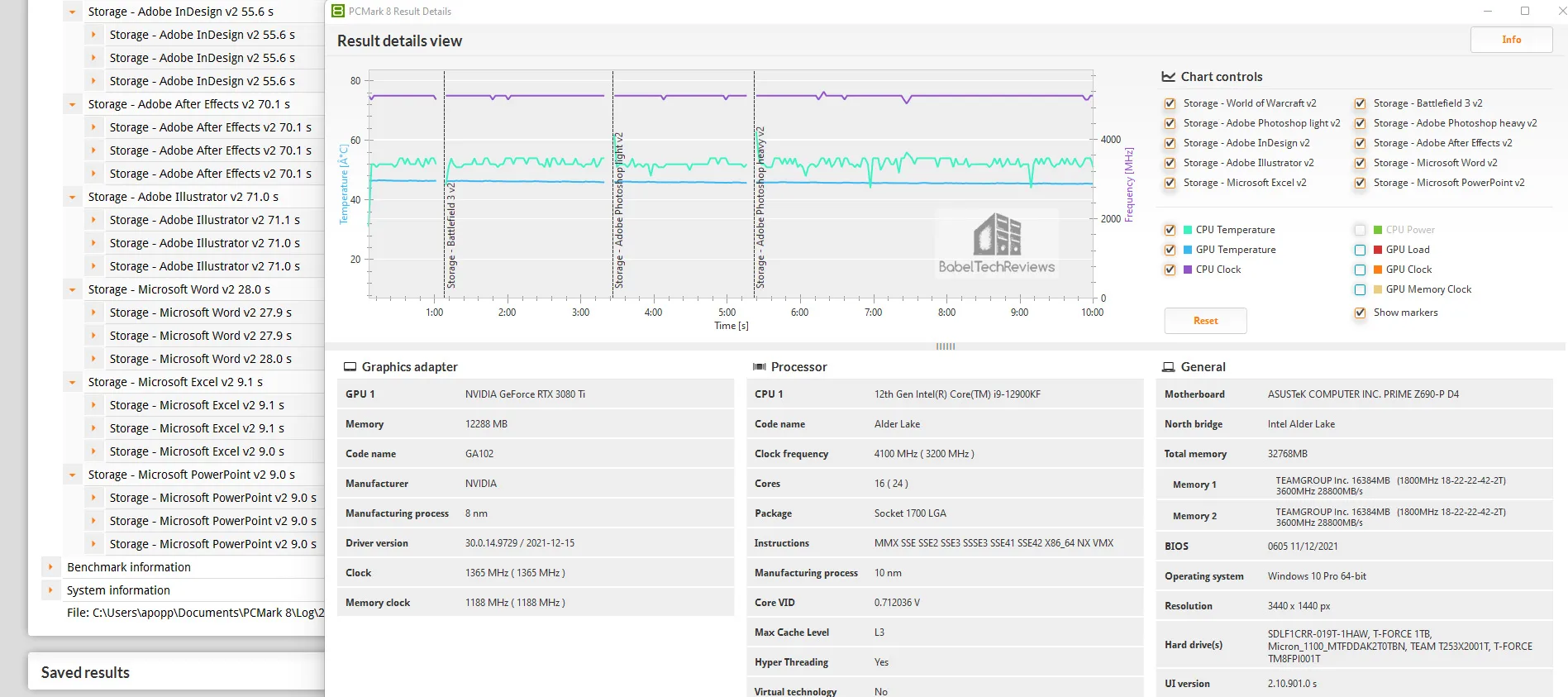Toggle Storage - Microsoft PowerPoint v2 checkbox
This screenshot has width=1568, height=697.
(1360, 183)
